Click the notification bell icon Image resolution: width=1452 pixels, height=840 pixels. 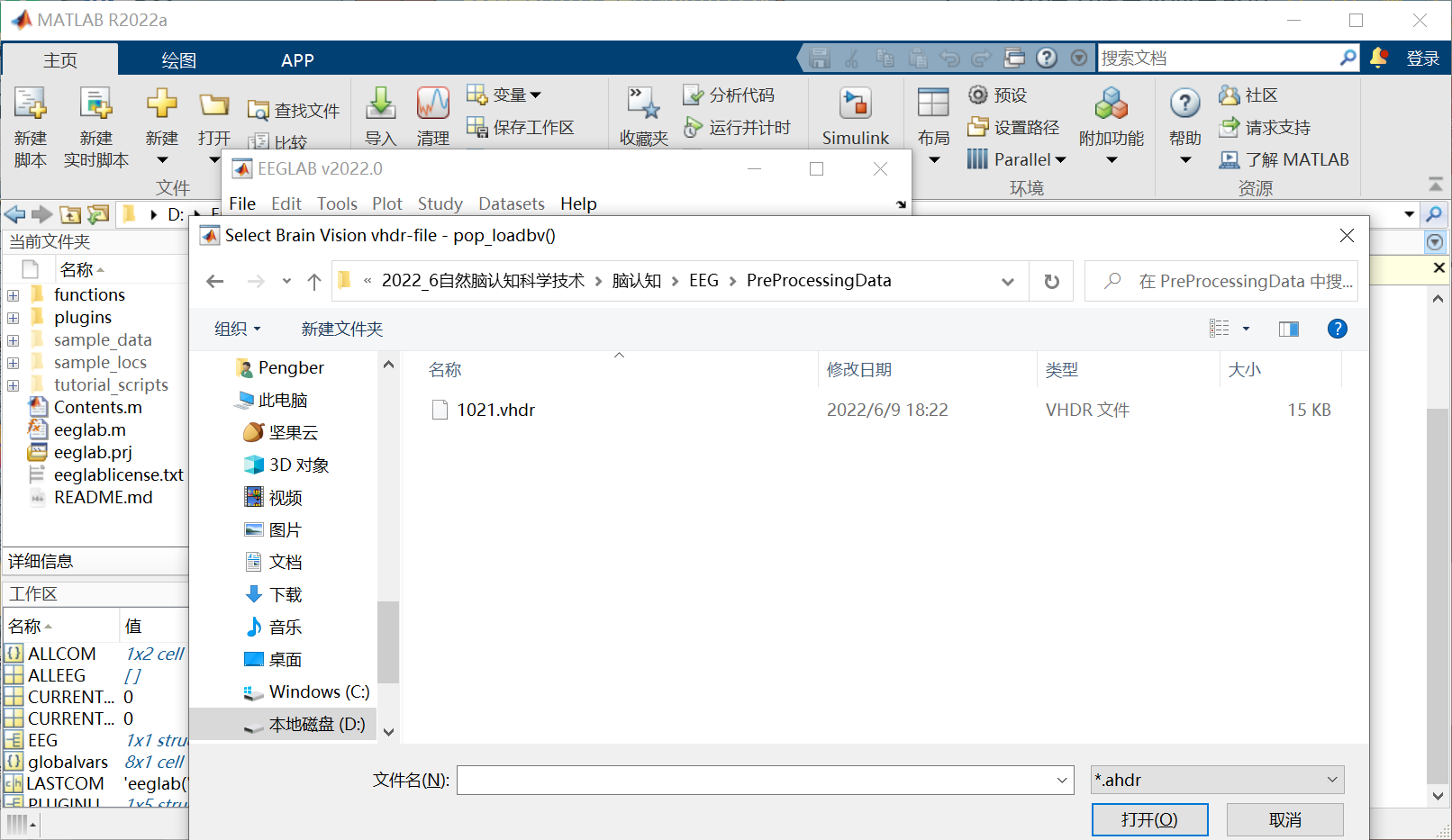pos(1378,58)
